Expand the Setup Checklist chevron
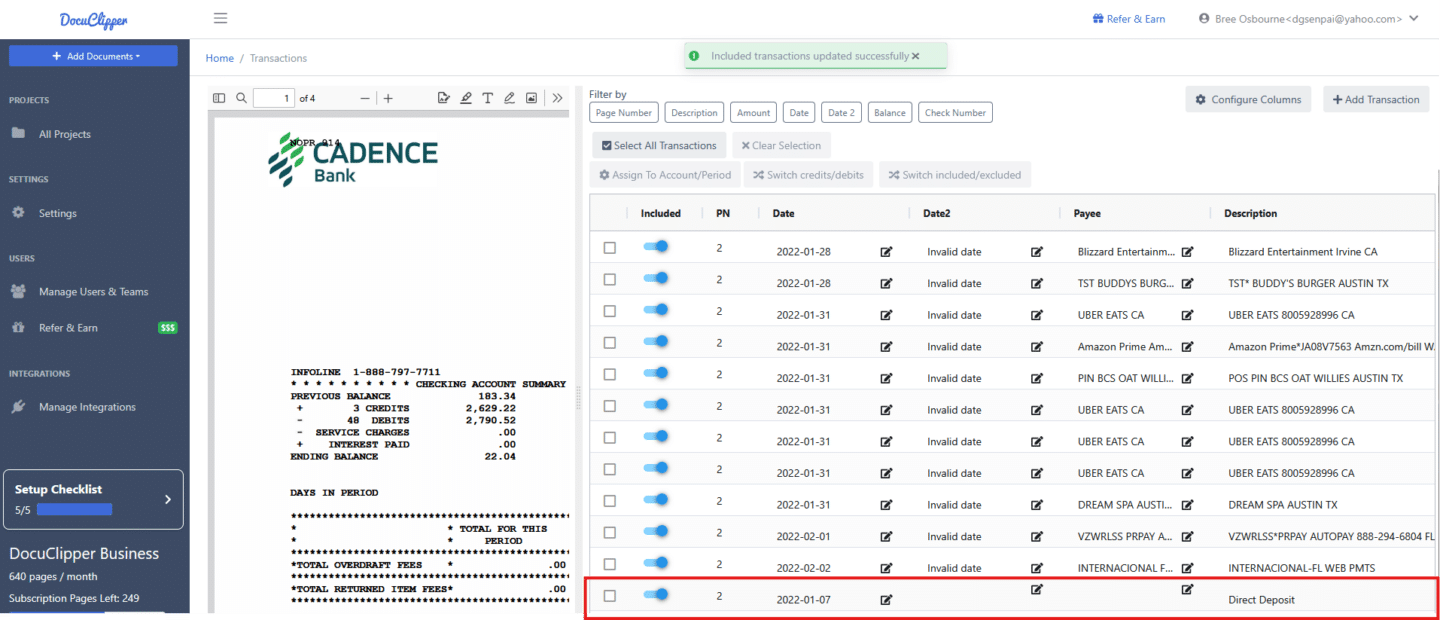Viewport: 1440px width, 620px height. pos(167,499)
